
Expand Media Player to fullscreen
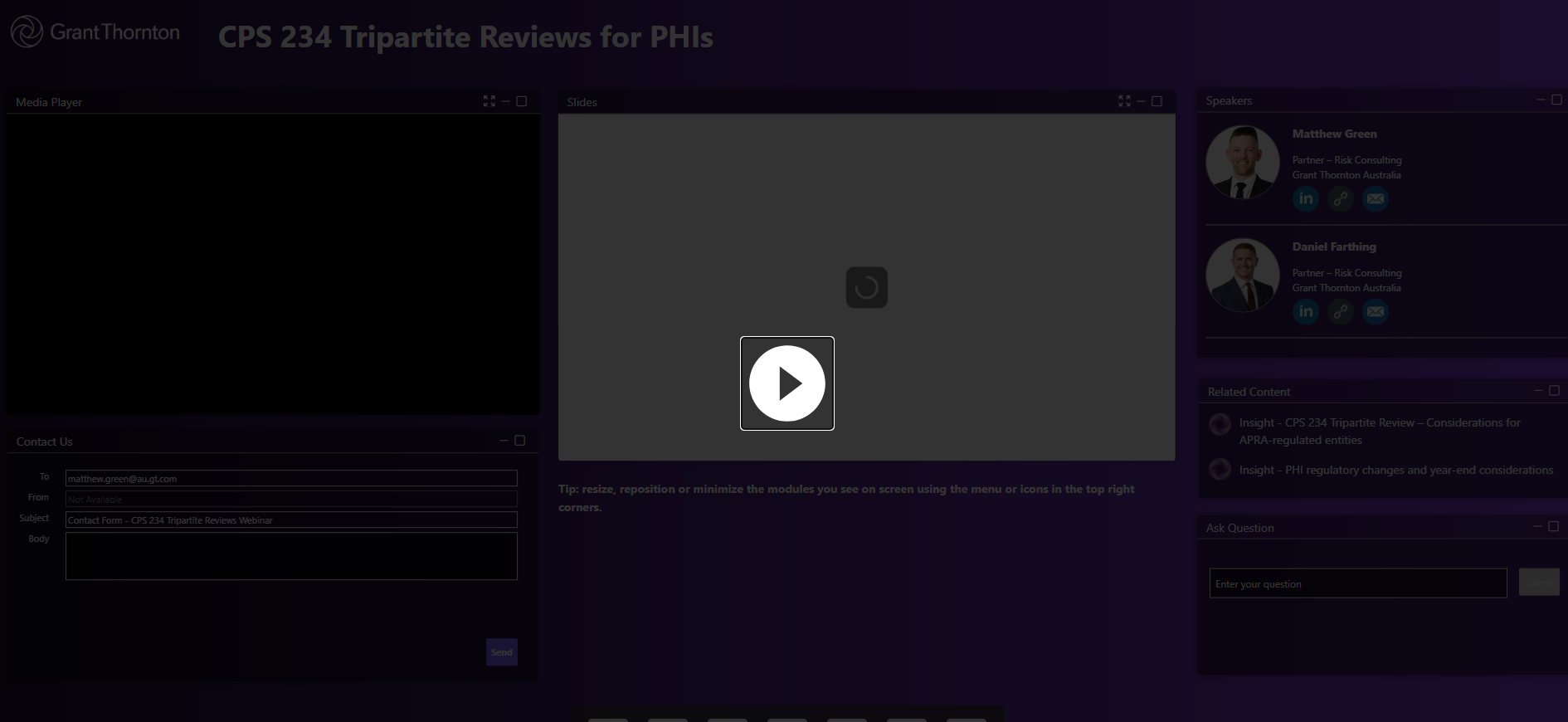[489, 101]
